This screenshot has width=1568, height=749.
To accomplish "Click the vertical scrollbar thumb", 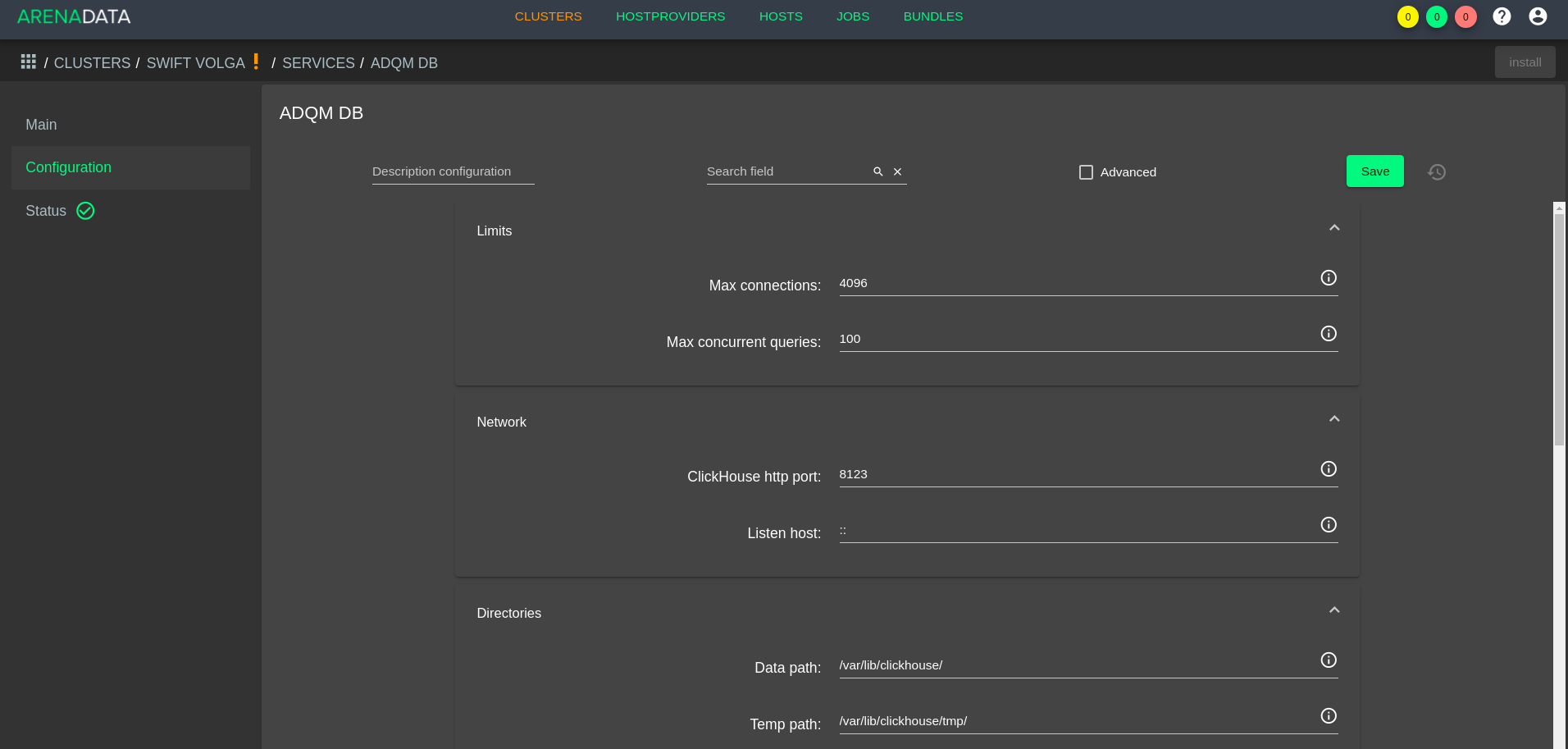I will 1559,328.
